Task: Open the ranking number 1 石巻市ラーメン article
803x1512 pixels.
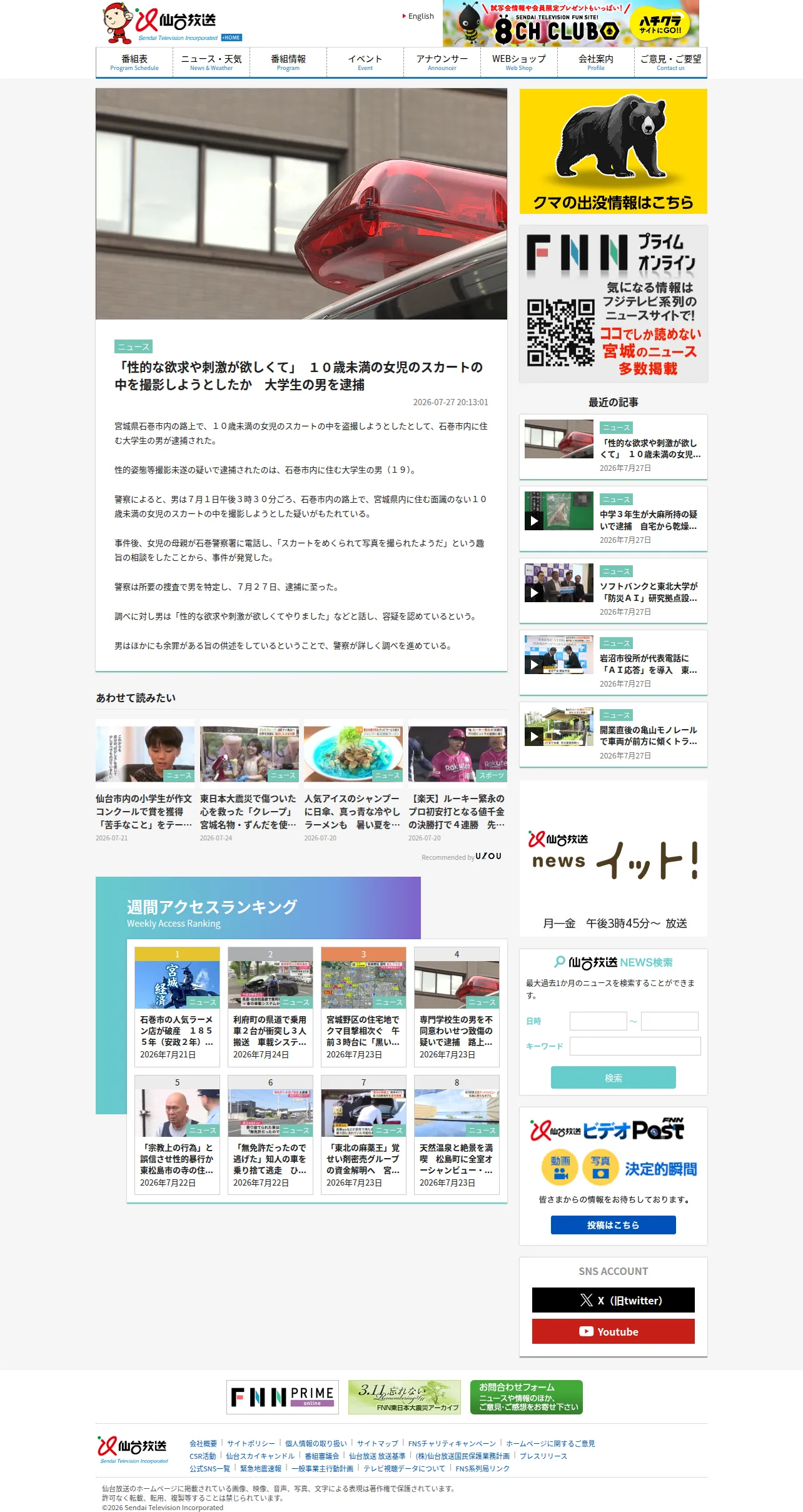Action: coord(177,1007)
